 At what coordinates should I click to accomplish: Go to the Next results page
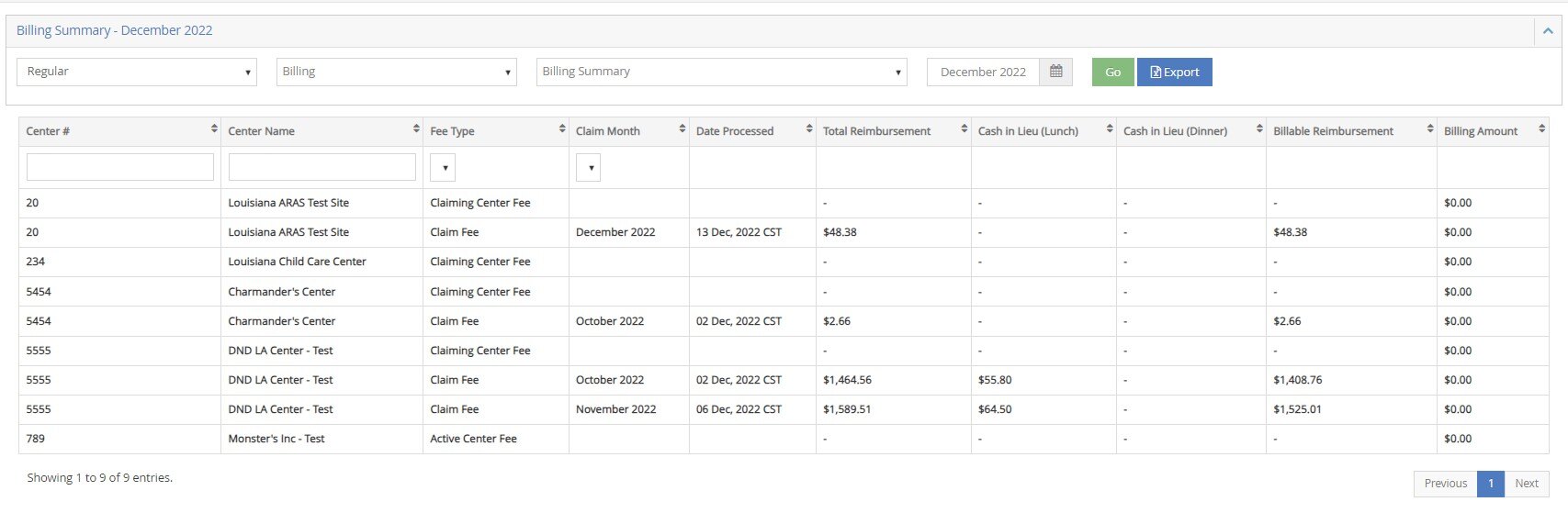(x=1527, y=484)
